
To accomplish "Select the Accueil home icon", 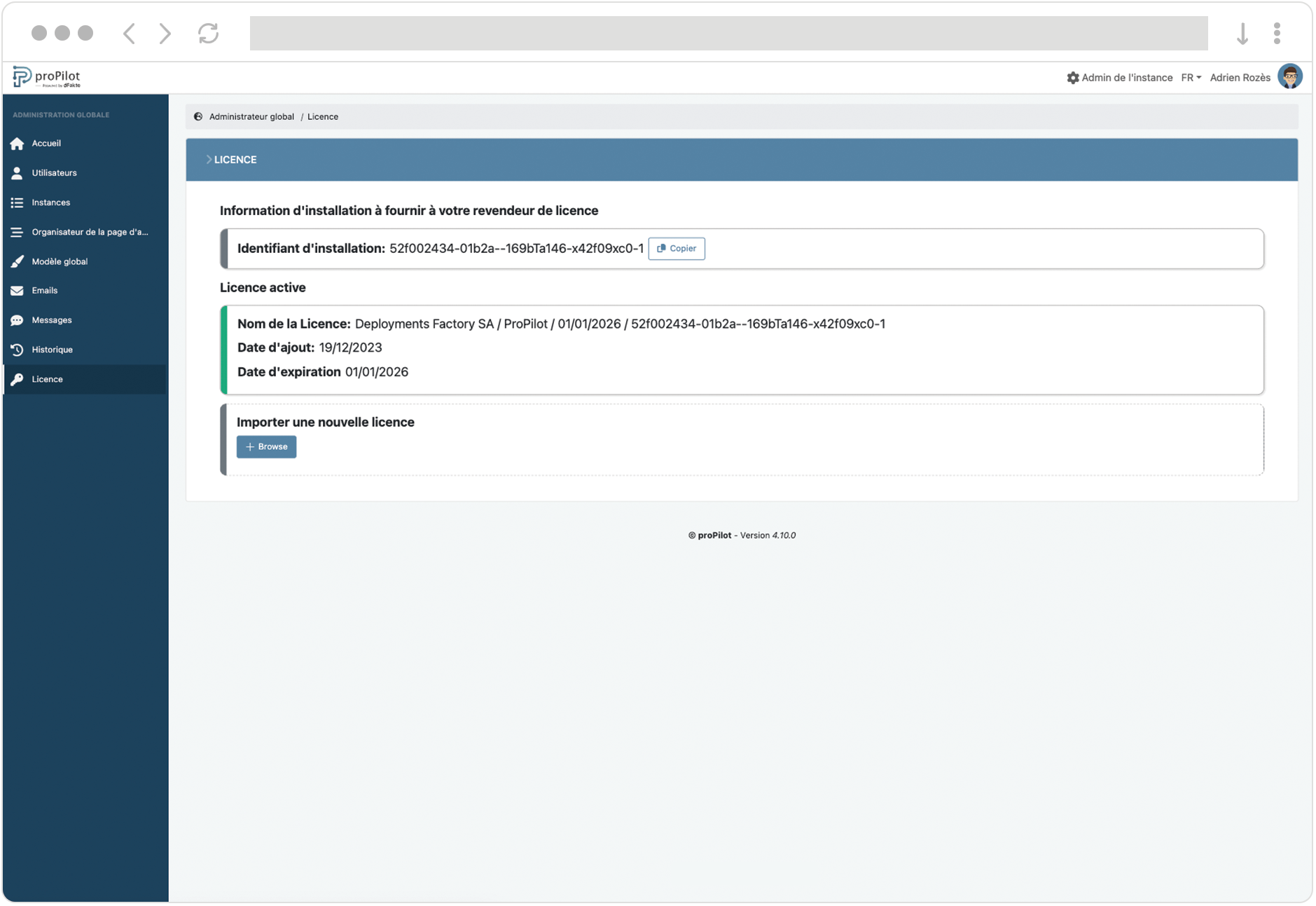I will 17,143.
